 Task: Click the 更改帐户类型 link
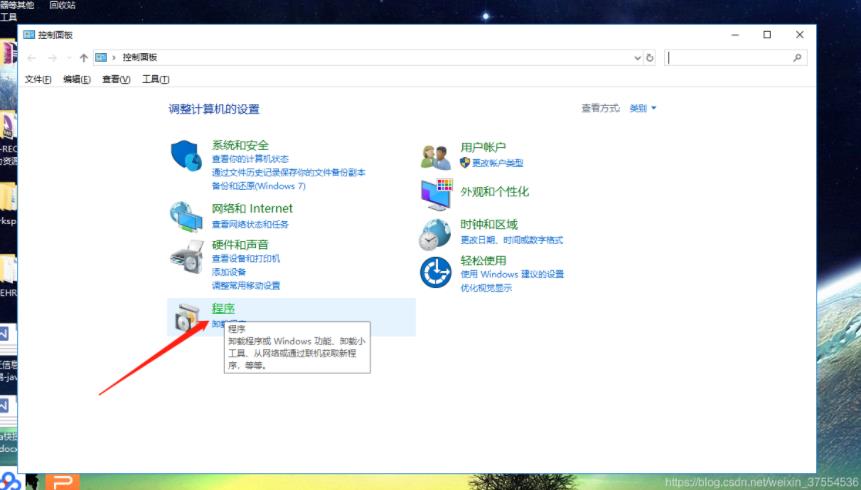point(497,163)
